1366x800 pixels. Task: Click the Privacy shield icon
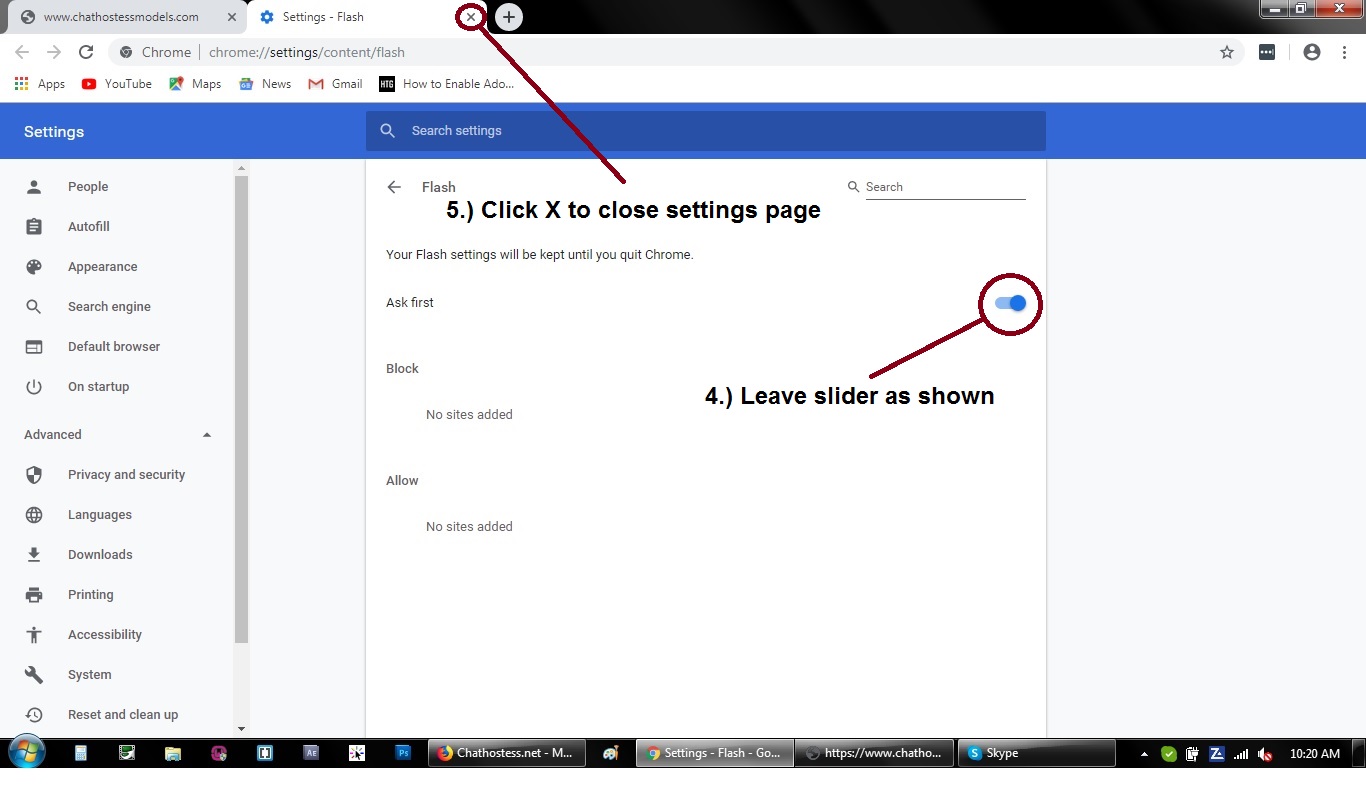pyautogui.click(x=34, y=475)
